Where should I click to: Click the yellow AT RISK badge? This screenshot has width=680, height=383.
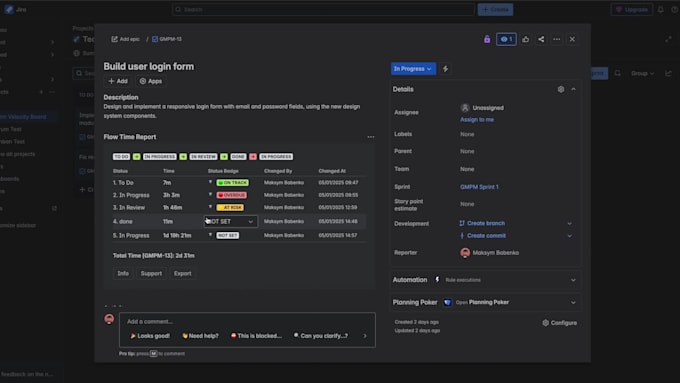point(230,208)
